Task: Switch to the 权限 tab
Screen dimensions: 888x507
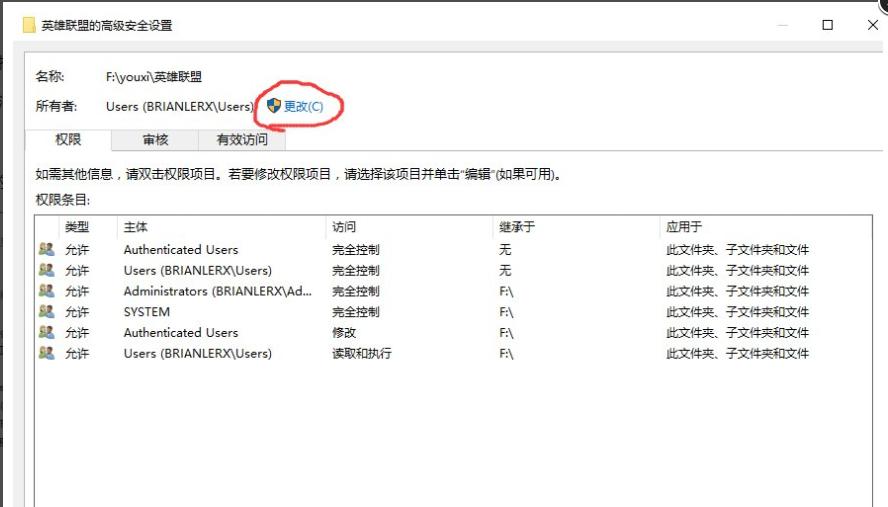Action: [x=68, y=140]
